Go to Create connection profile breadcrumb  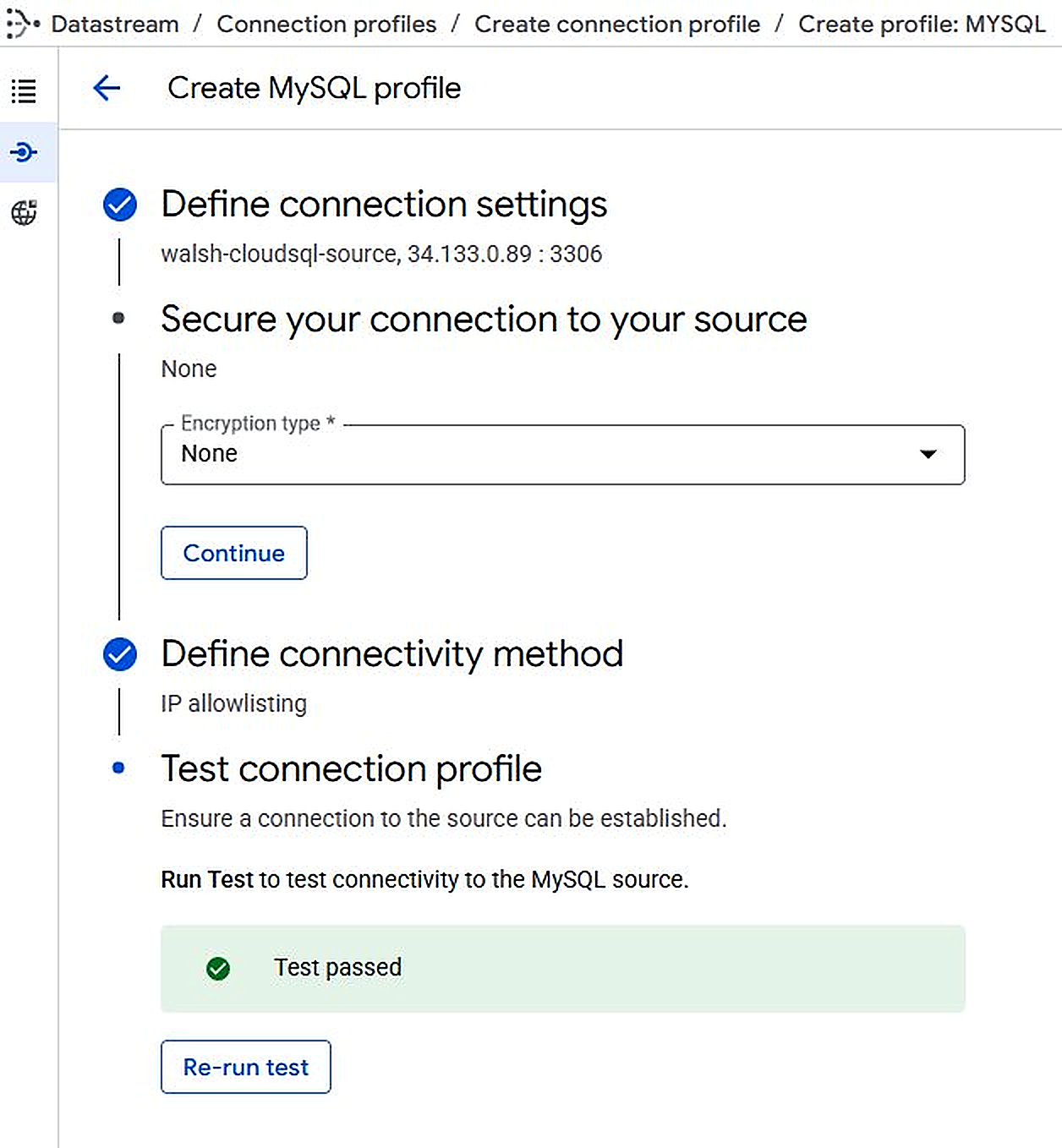(617, 24)
